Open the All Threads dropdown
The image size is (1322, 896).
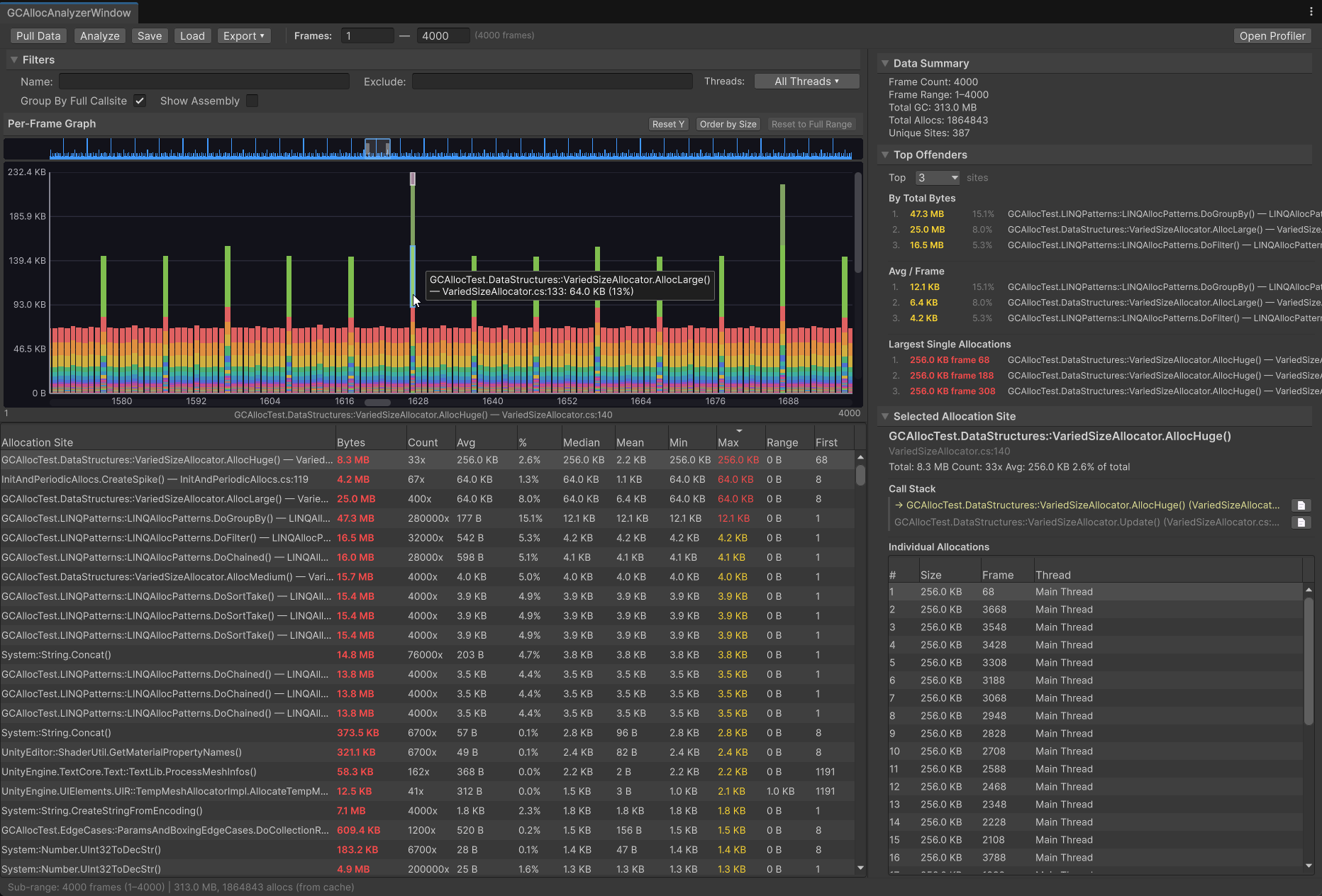(806, 82)
